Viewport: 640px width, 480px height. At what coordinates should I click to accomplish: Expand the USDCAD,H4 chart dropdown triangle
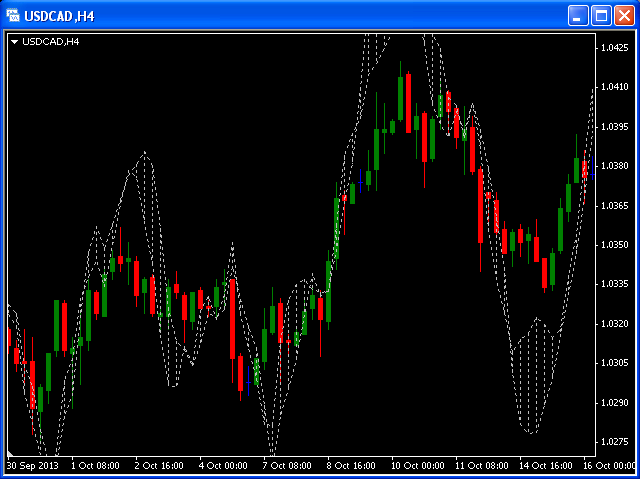click(15, 42)
